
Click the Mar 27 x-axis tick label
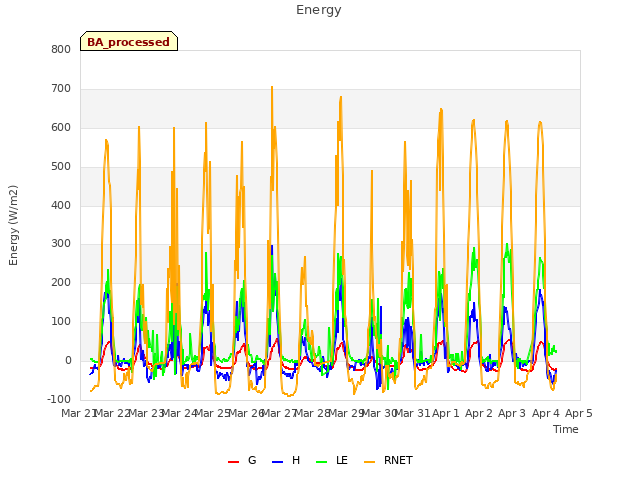pyautogui.click(x=279, y=413)
